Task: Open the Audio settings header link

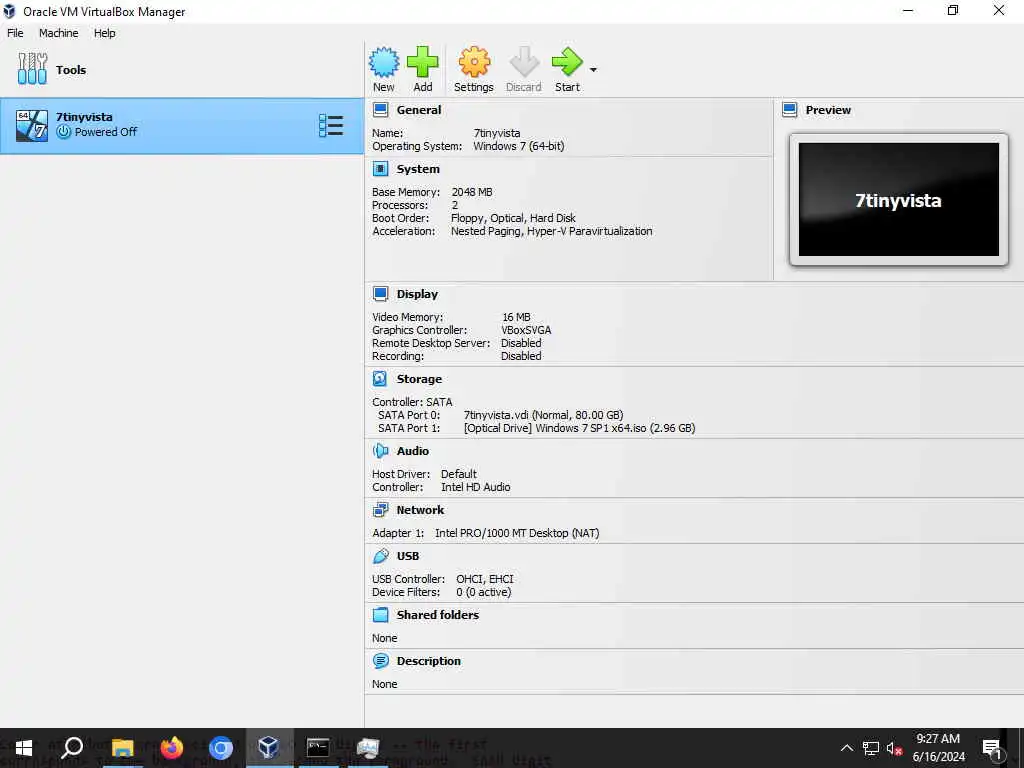Action: pos(413,451)
